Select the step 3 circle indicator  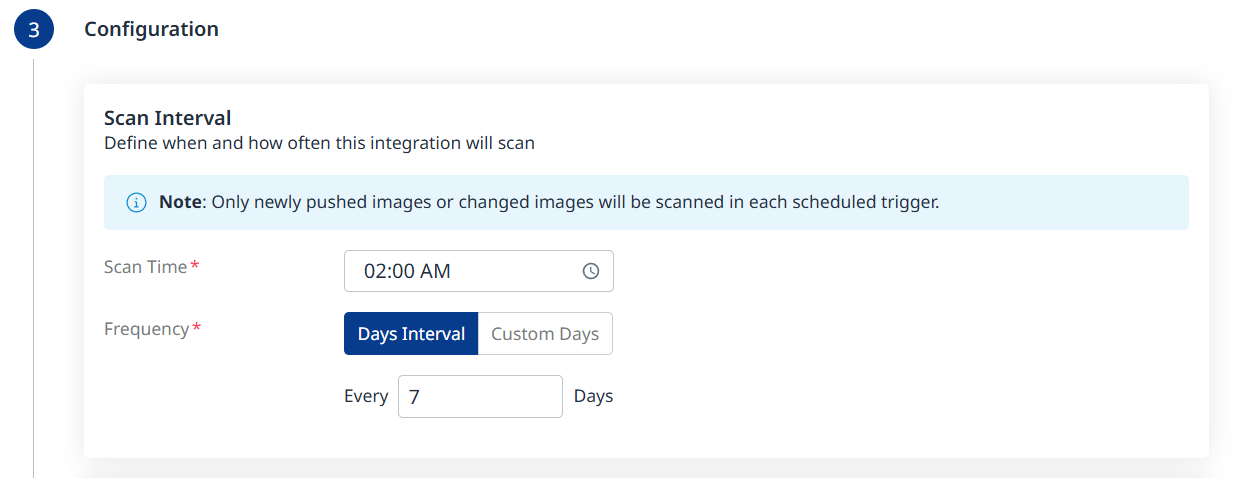pos(34,30)
